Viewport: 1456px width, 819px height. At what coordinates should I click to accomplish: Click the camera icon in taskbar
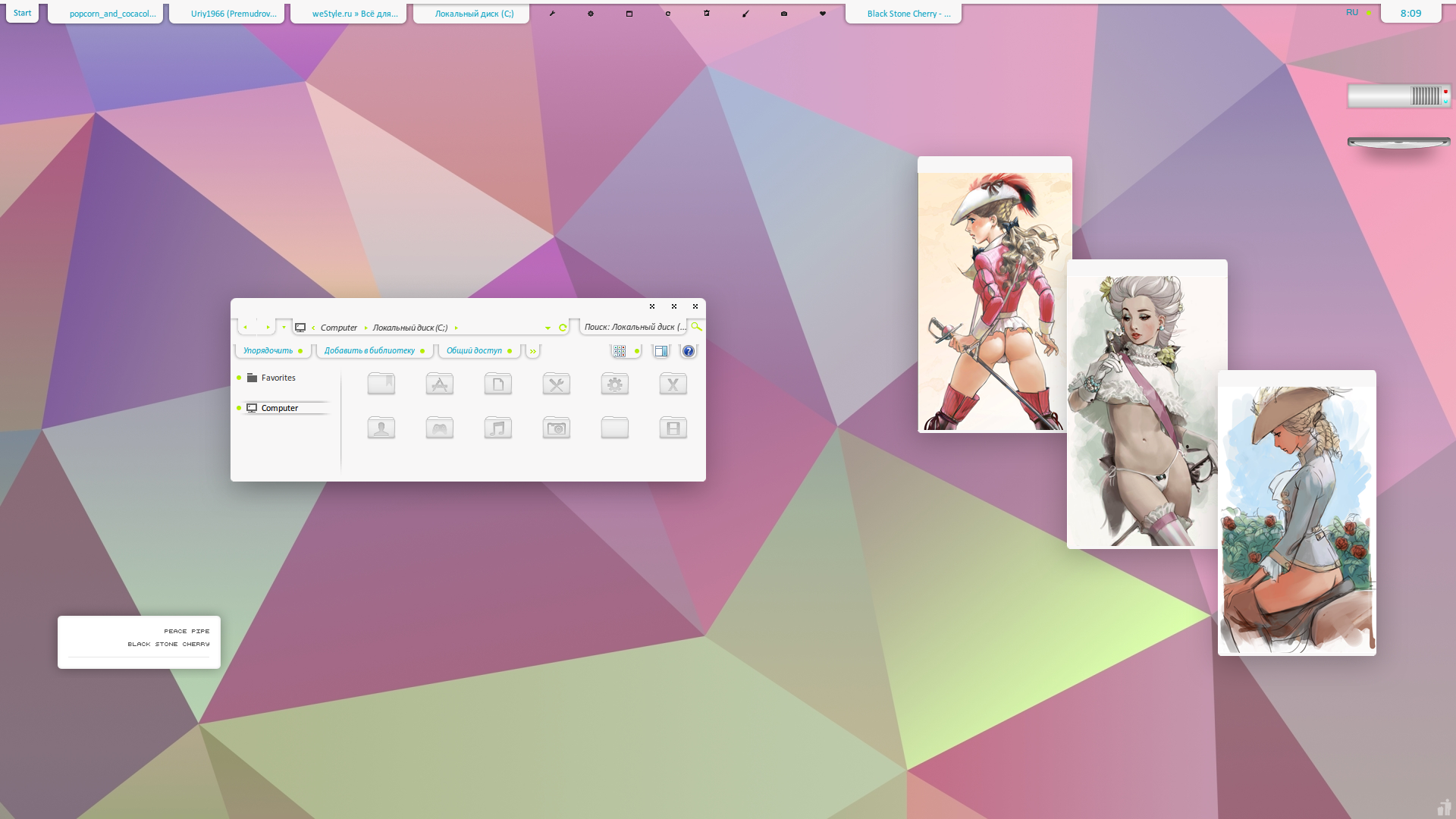784,14
